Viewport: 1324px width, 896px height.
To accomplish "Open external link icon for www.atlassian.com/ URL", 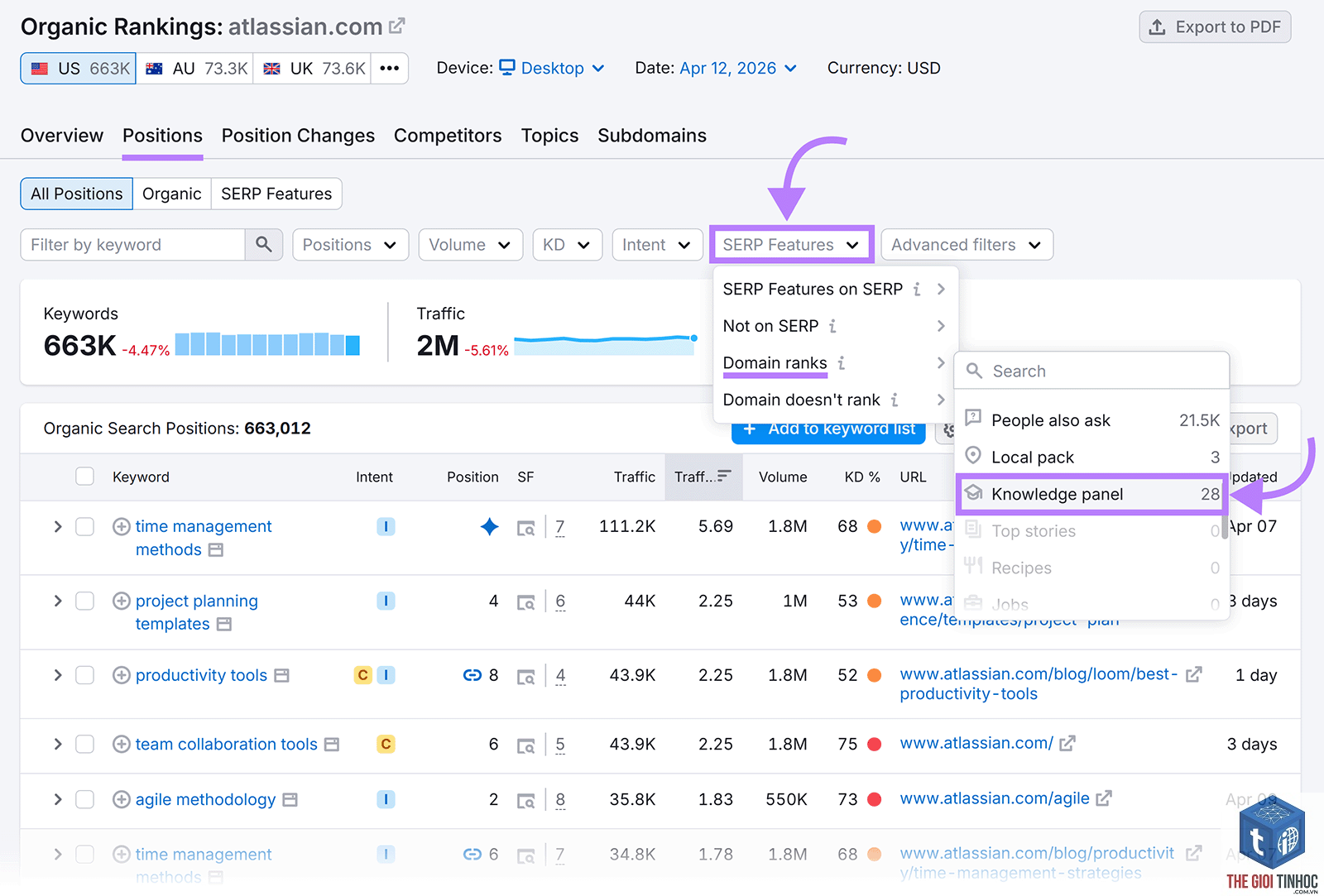I will (x=1067, y=743).
